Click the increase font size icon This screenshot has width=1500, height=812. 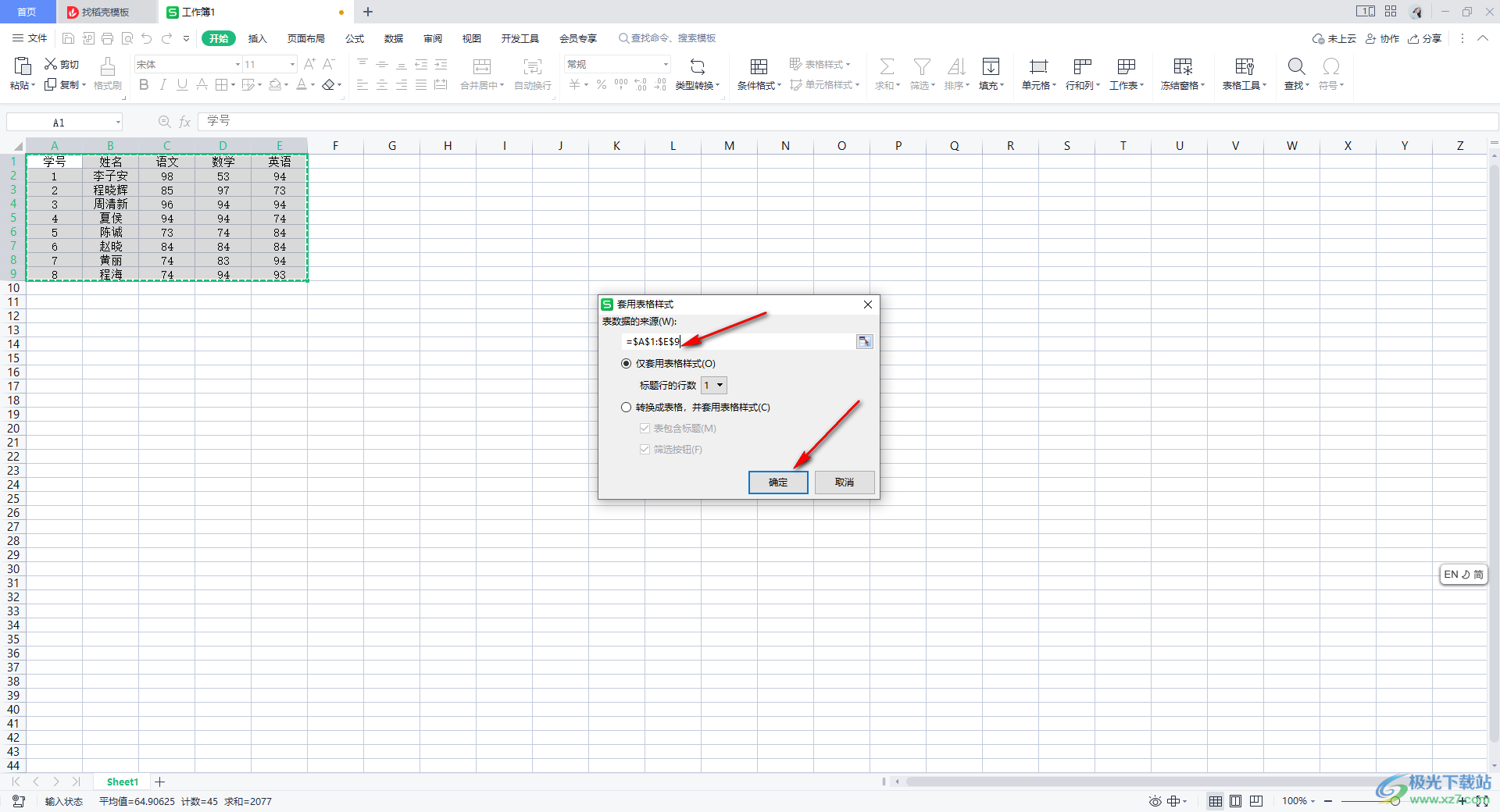click(309, 64)
